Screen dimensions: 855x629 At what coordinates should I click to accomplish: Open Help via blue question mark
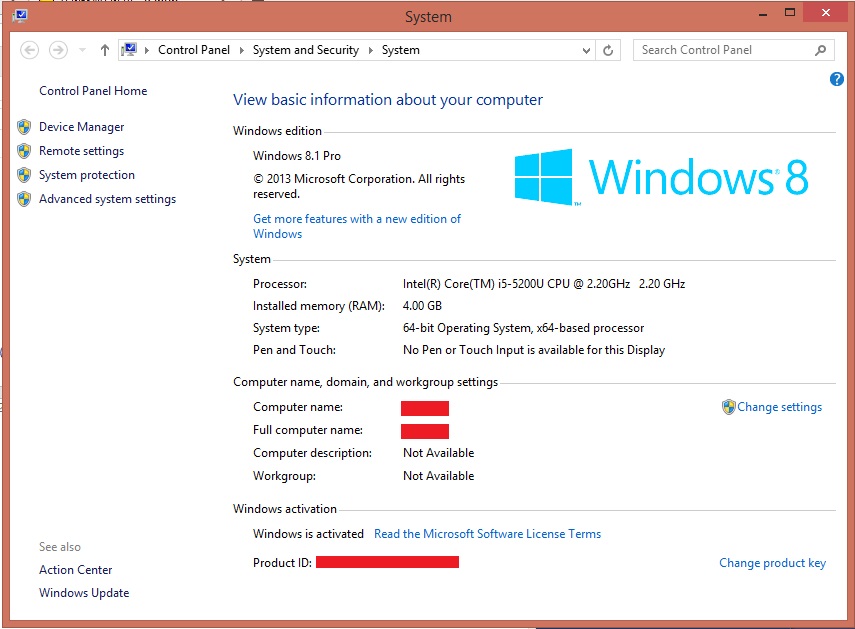(x=836, y=79)
